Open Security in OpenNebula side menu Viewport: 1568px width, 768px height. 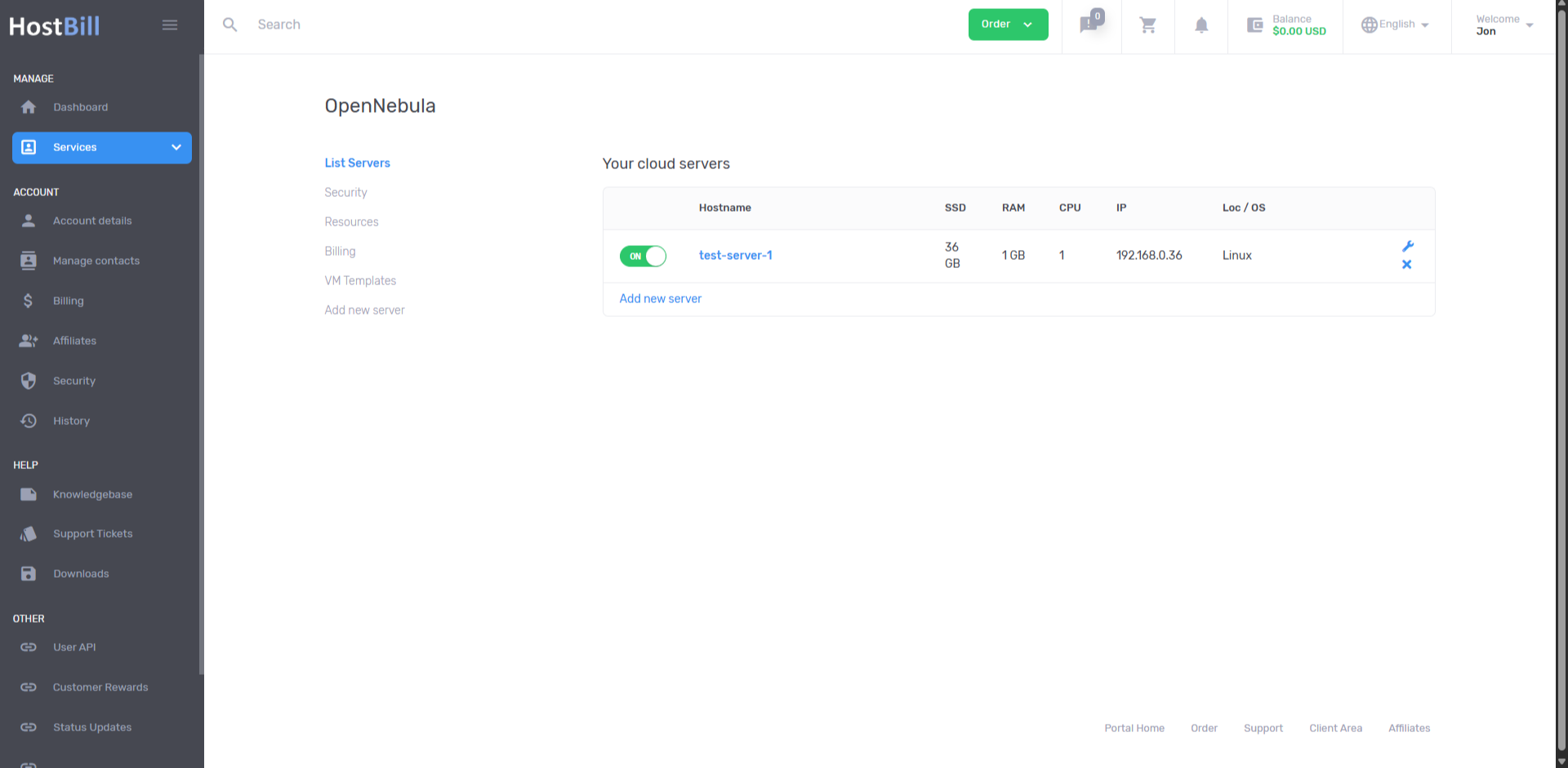pyautogui.click(x=345, y=192)
